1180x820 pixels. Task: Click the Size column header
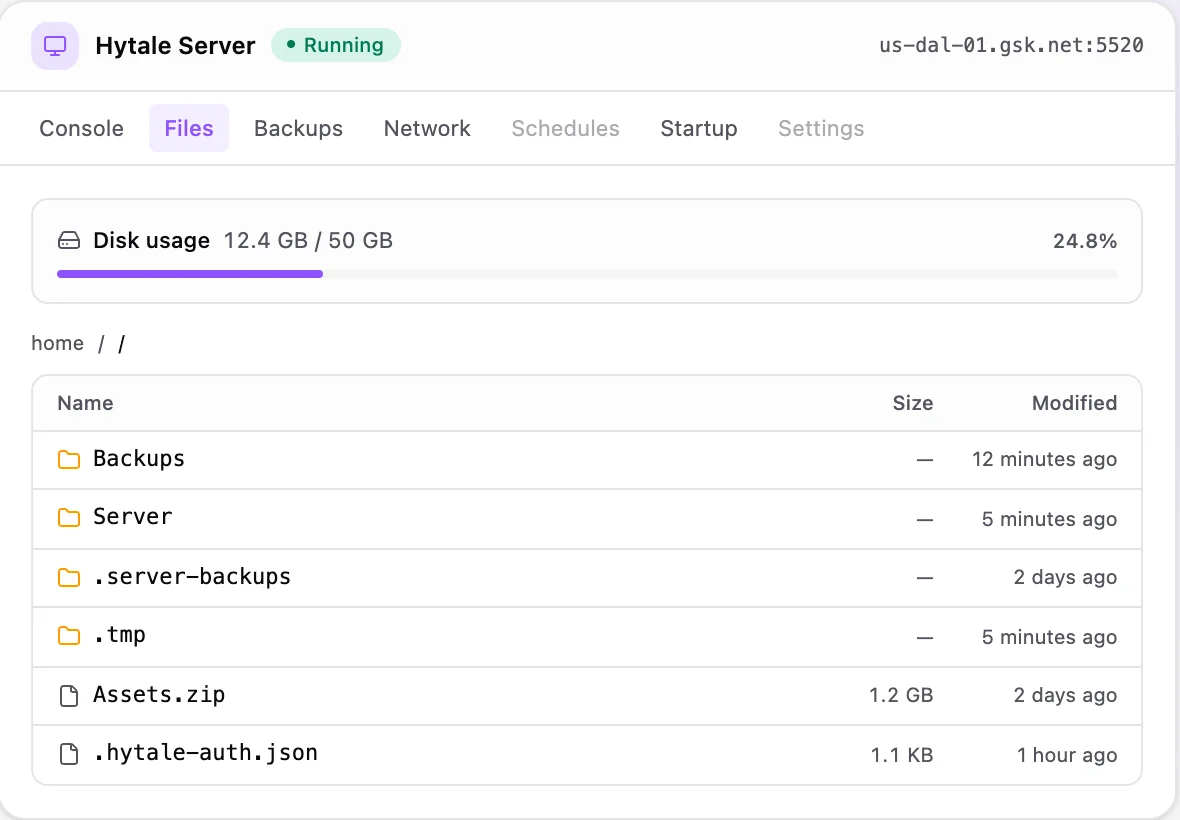(913, 403)
